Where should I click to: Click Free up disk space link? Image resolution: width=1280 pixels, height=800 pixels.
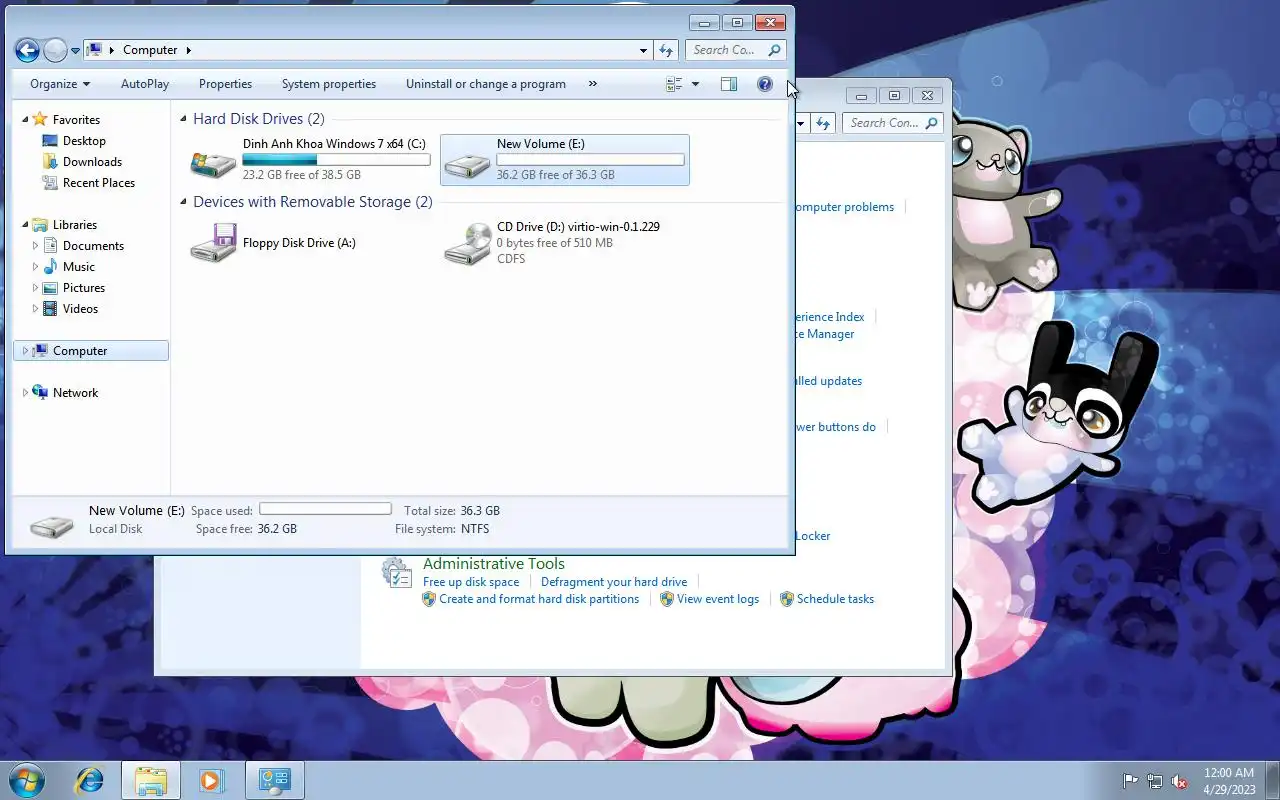pos(471,582)
